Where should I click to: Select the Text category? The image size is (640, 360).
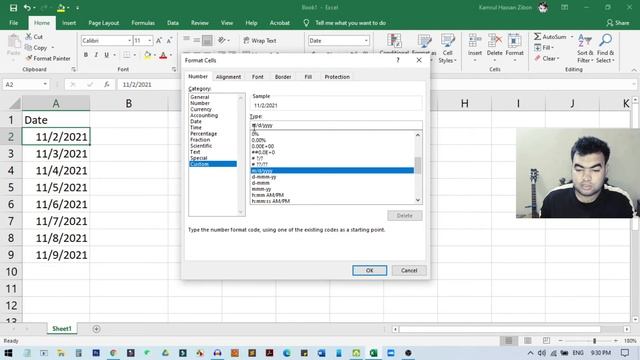[195, 152]
